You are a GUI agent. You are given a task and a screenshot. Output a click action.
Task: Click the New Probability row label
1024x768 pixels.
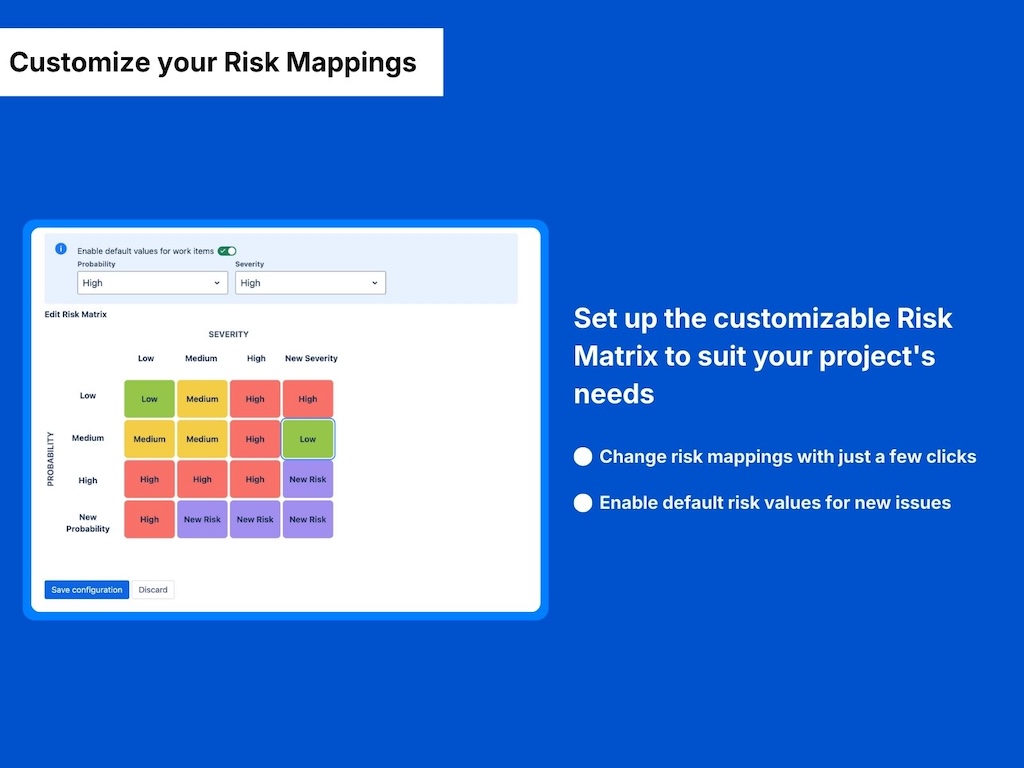coord(88,523)
